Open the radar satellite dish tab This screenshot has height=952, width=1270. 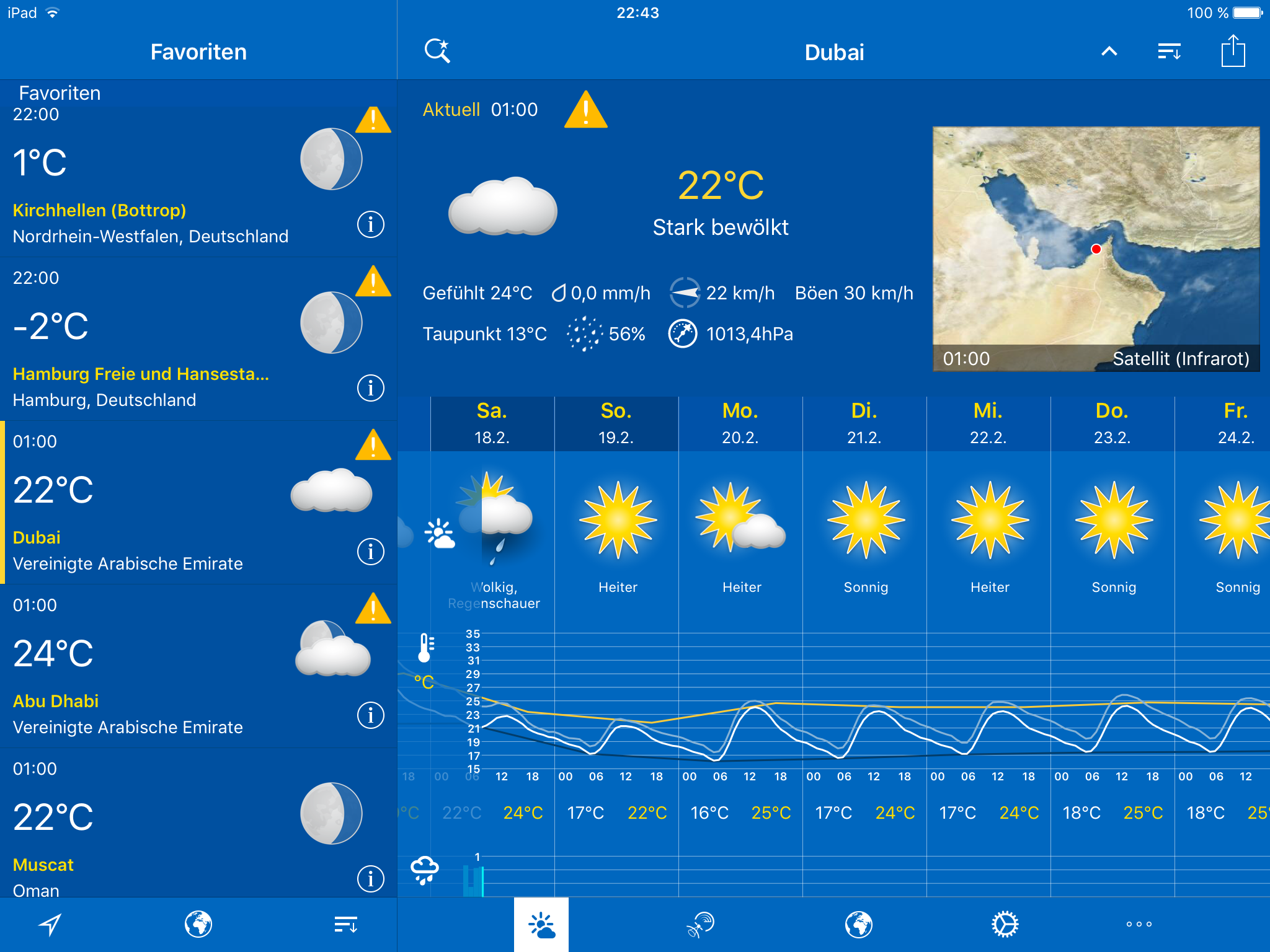pos(701,924)
